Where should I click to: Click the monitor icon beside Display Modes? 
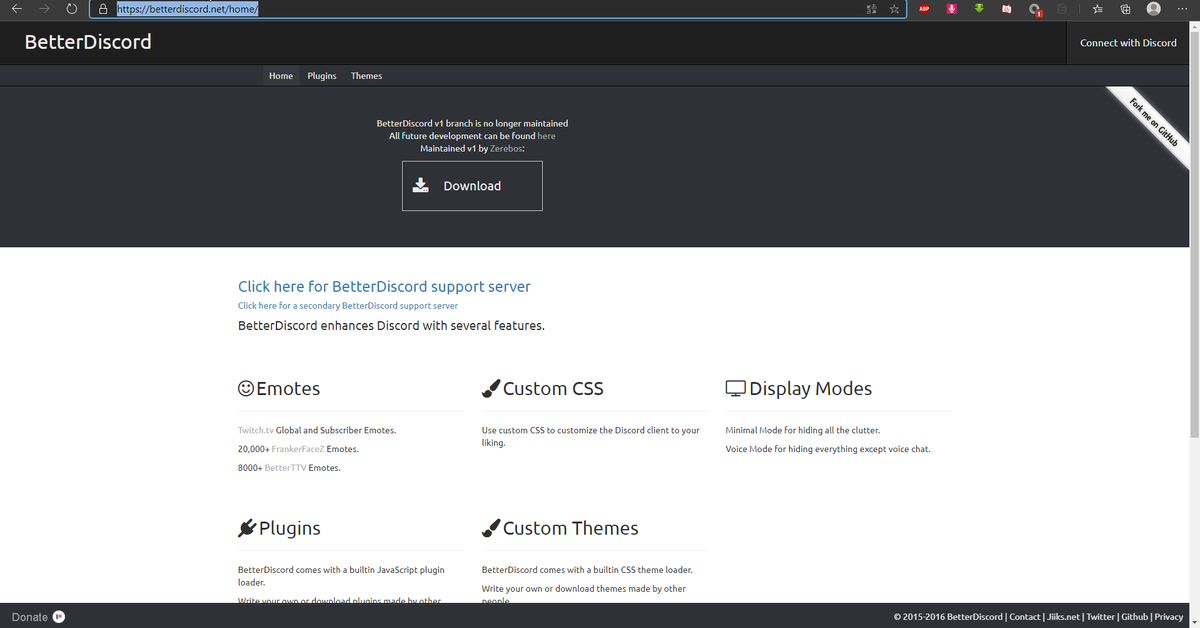735,389
